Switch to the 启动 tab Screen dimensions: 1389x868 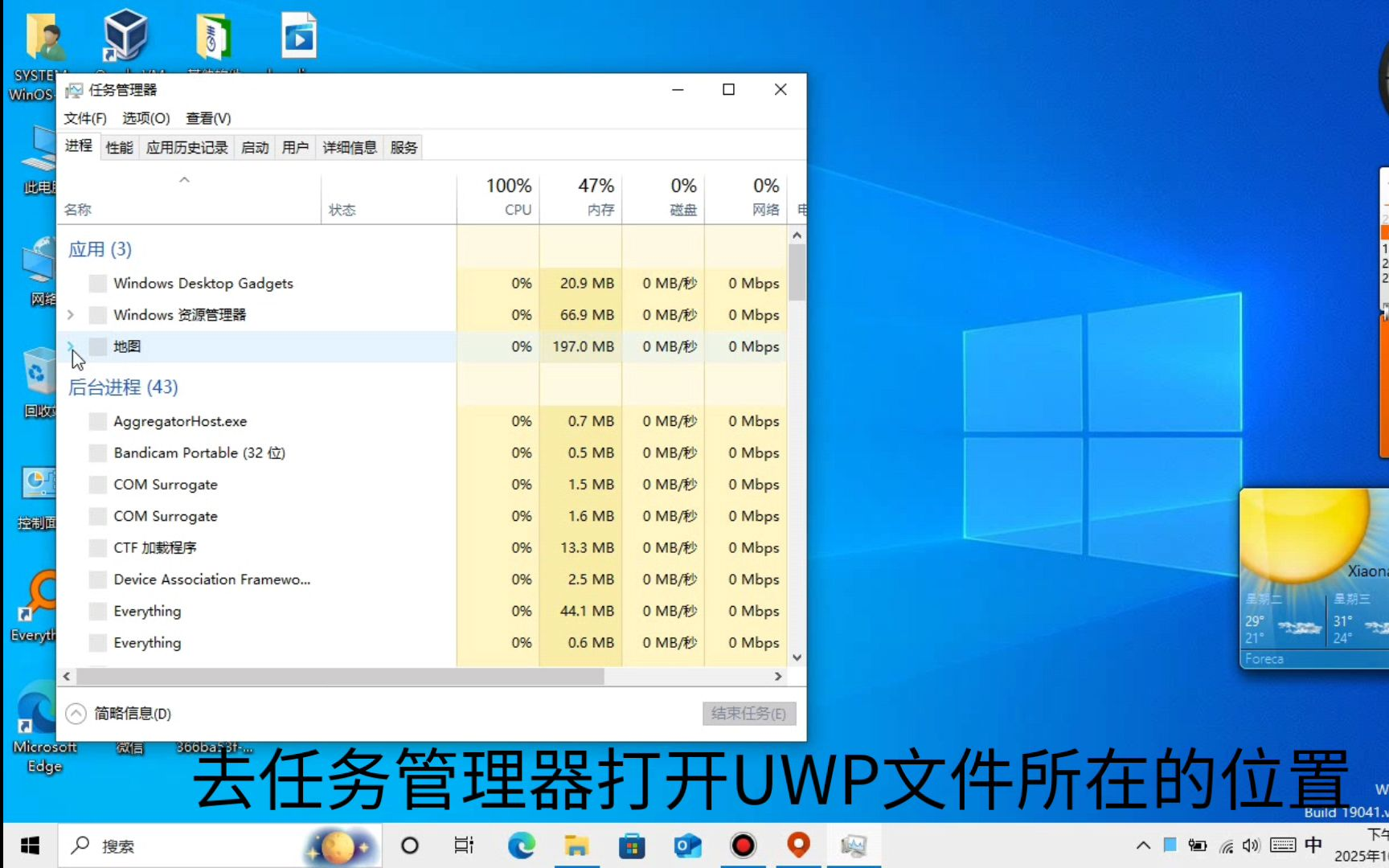coord(255,148)
